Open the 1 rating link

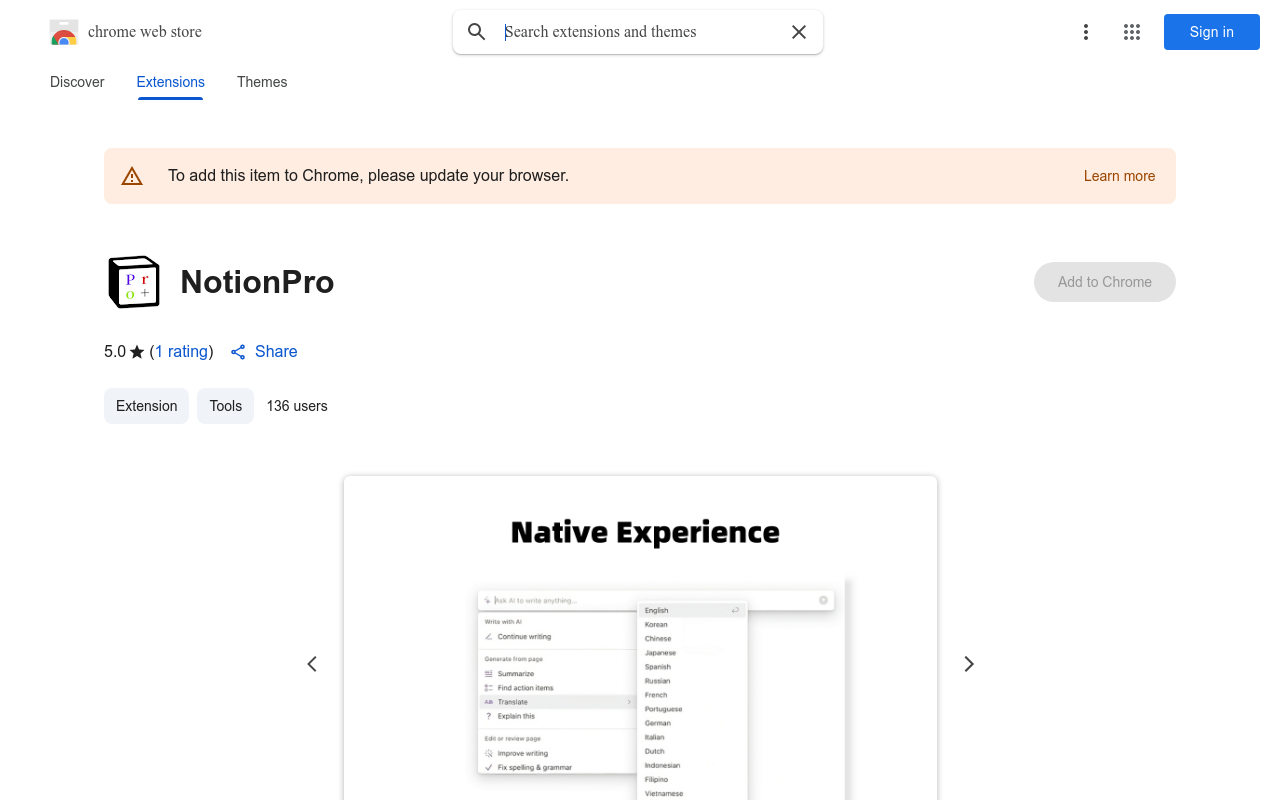tap(181, 351)
